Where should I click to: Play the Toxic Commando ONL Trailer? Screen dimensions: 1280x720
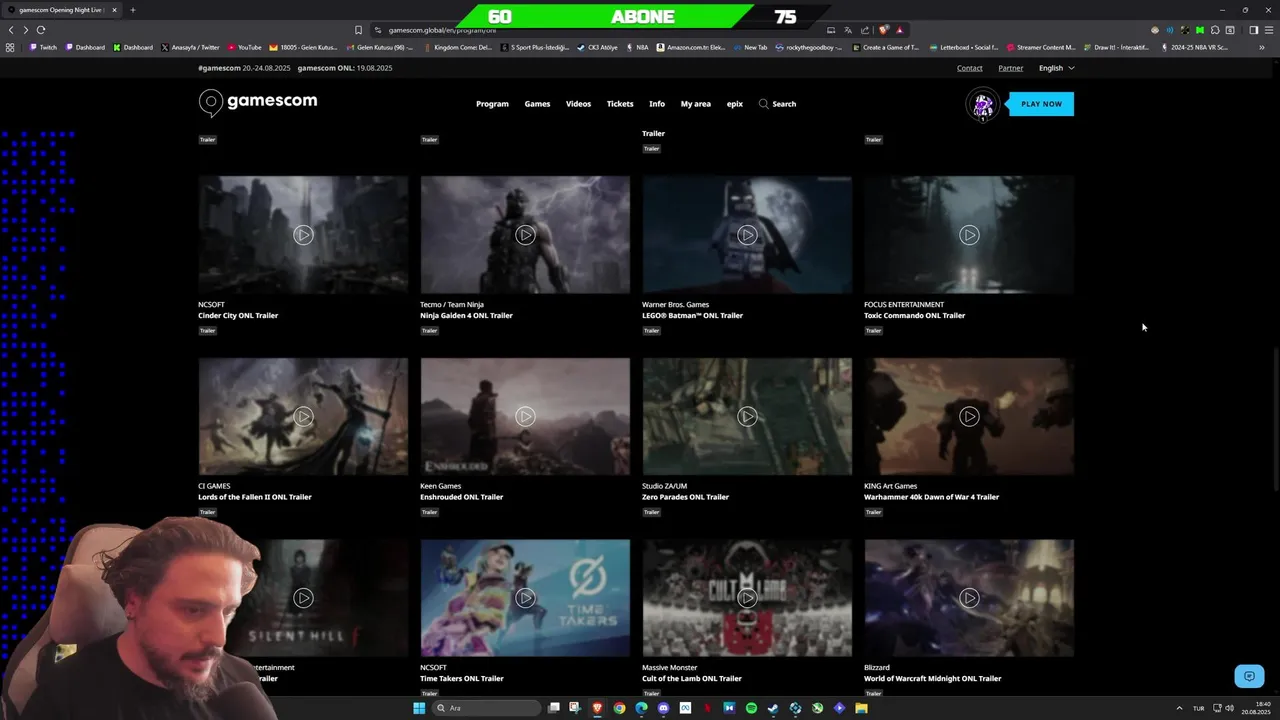969,235
